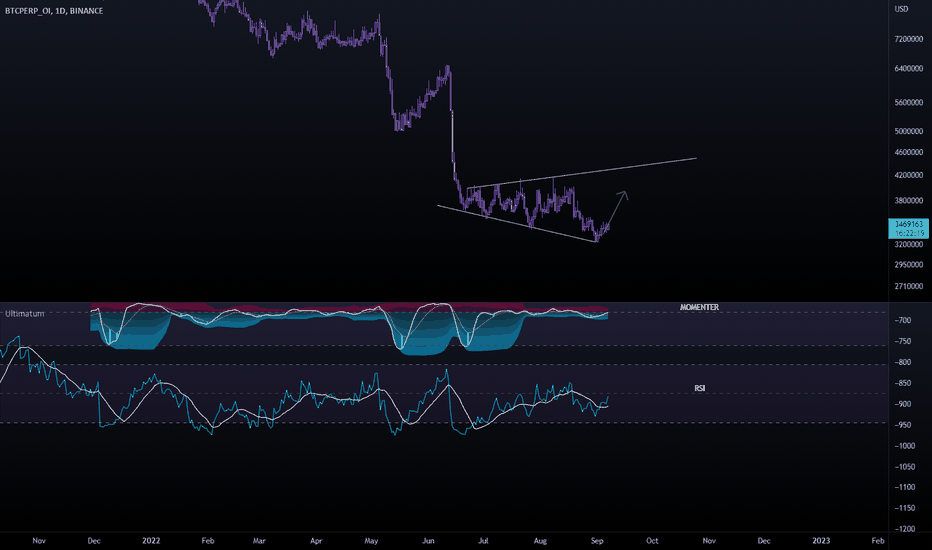Click the Sep label on time axis
Image resolution: width=932 pixels, height=550 pixels.
click(597, 540)
